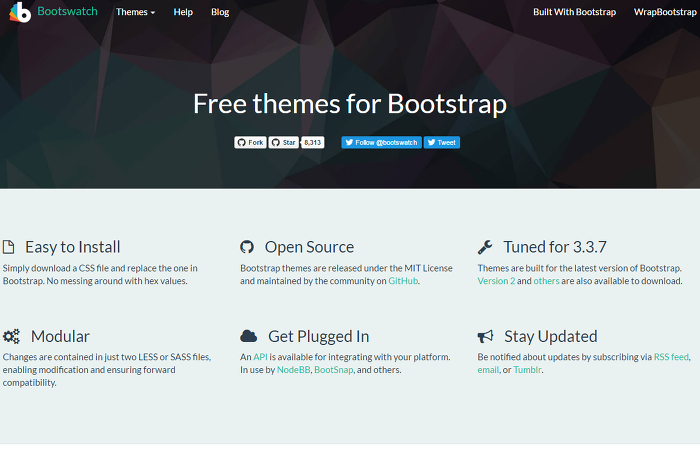Viewport: 700px width, 457px height.
Task: Click the wrench icon beside Tuned for 3.3.7
Action: 485,247
